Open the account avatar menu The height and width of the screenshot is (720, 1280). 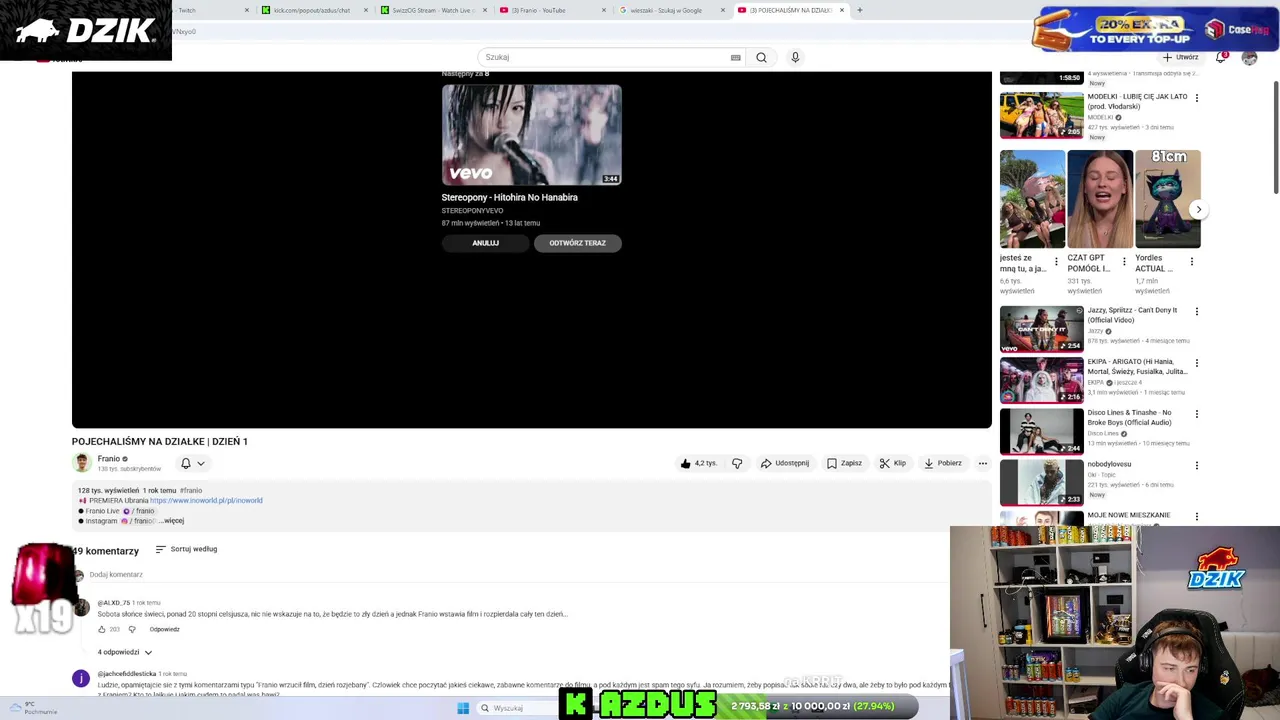(1249, 57)
